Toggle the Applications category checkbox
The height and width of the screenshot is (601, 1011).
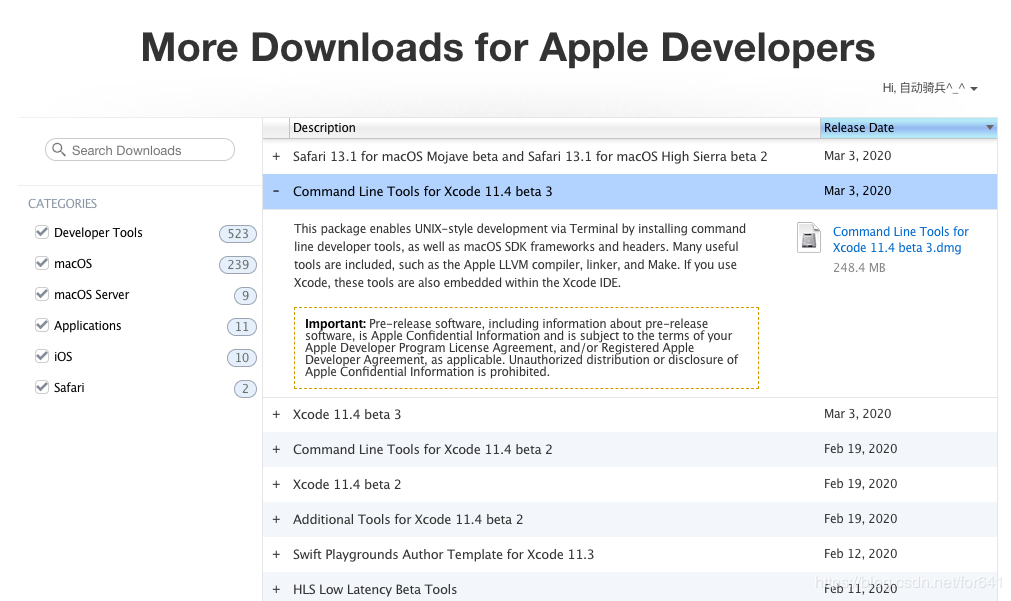click(x=42, y=325)
